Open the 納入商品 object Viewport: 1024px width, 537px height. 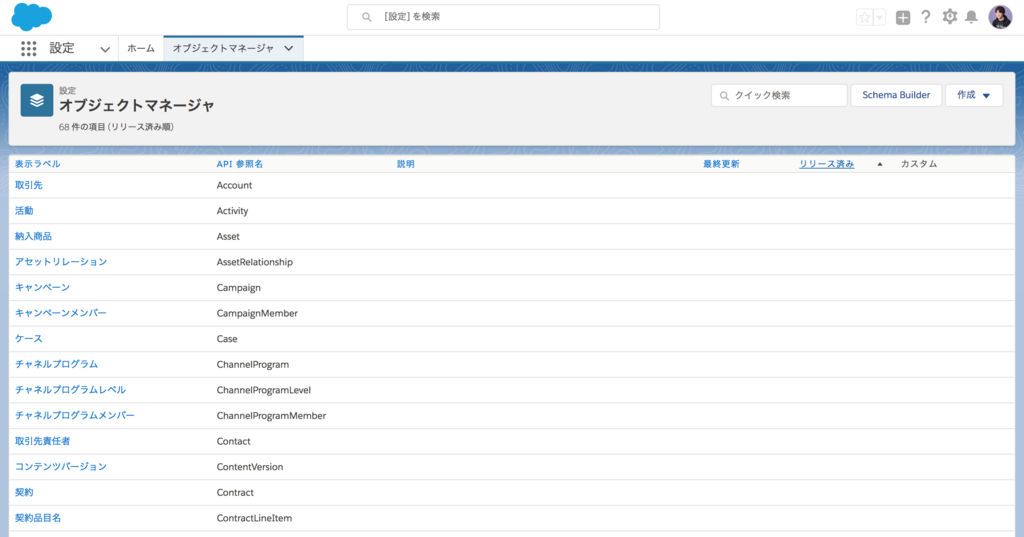point(33,236)
